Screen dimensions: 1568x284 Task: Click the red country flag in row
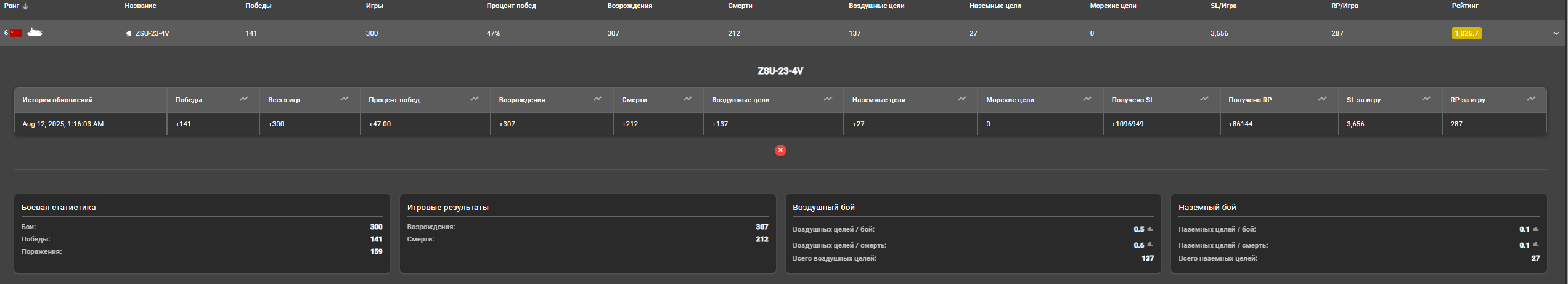pyautogui.click(x=16, y=33)
